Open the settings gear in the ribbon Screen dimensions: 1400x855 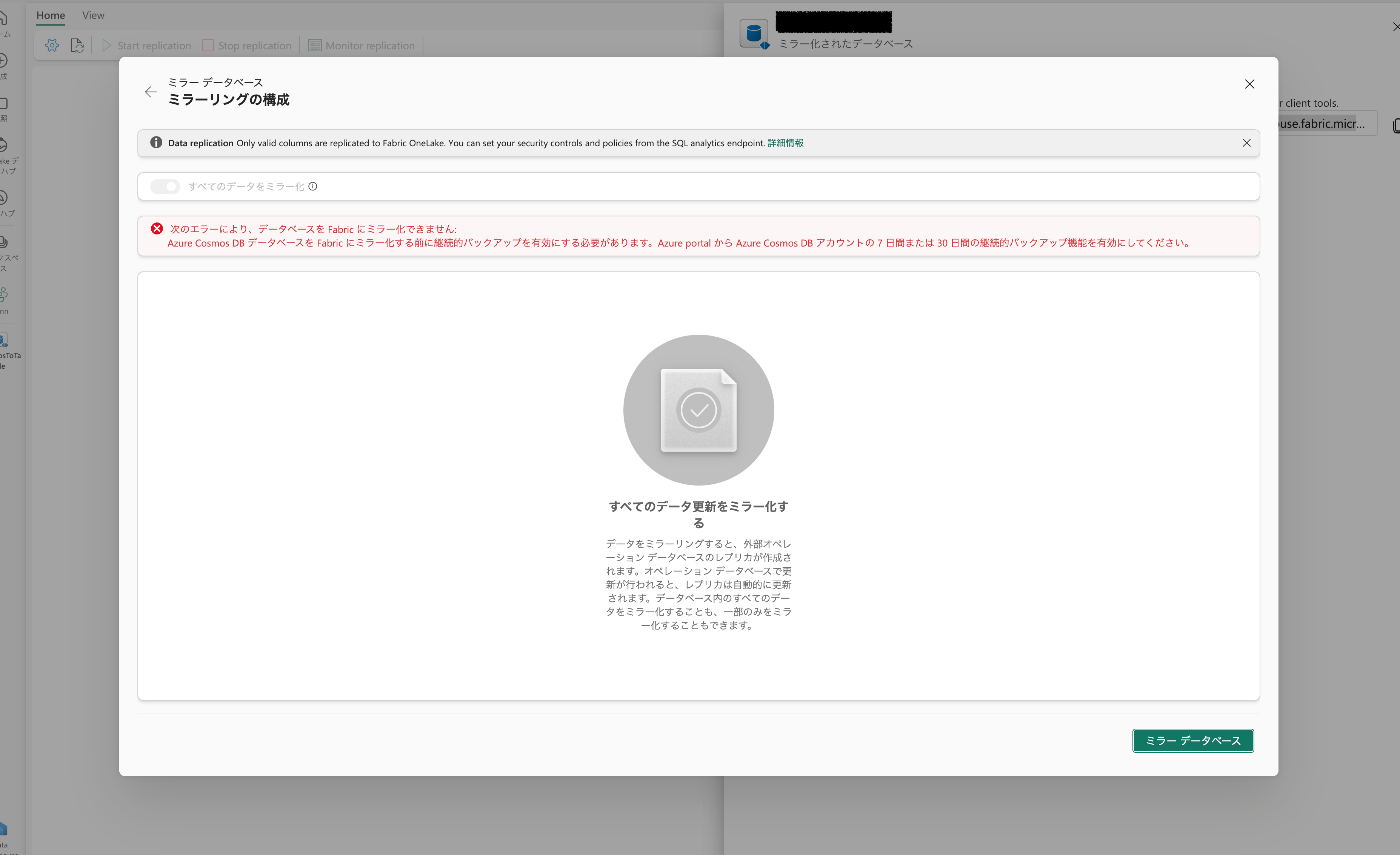52,45
